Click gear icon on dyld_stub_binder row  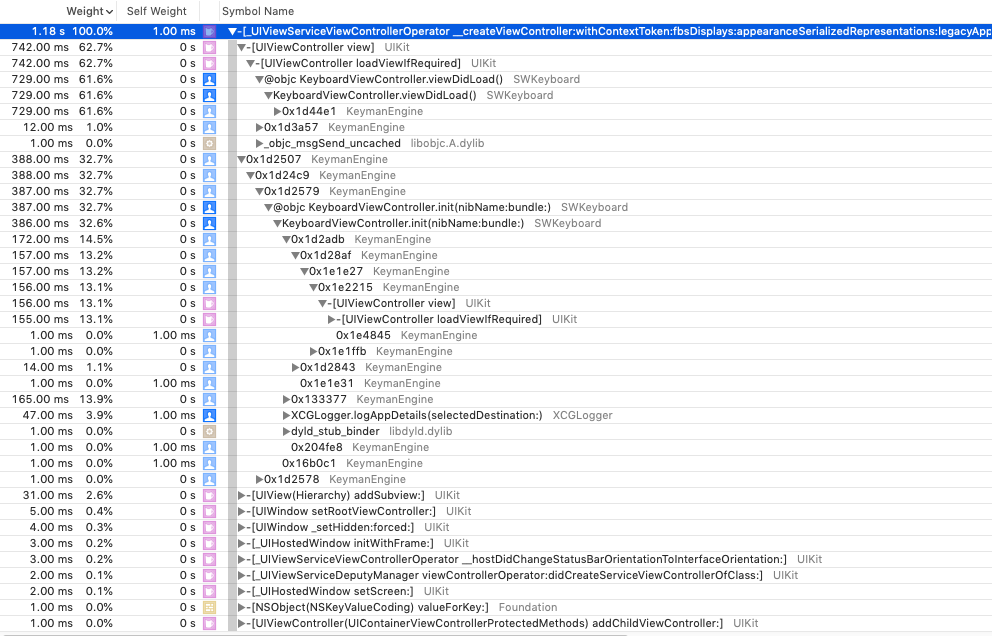(209, 432)
